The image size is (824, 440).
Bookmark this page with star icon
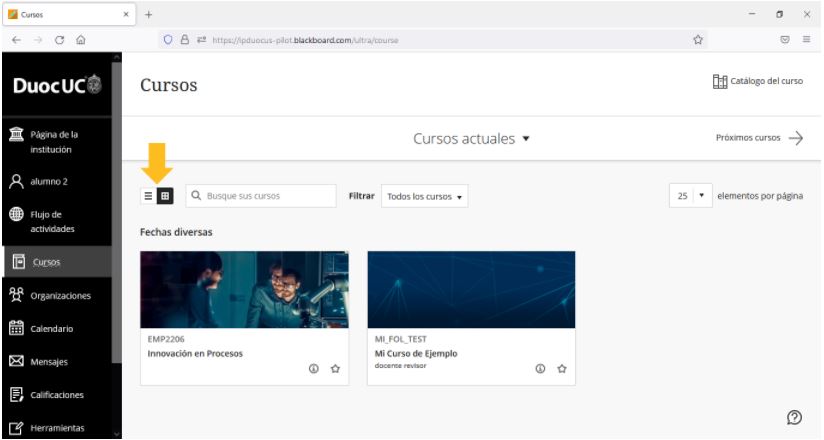[x=698, y=40]
